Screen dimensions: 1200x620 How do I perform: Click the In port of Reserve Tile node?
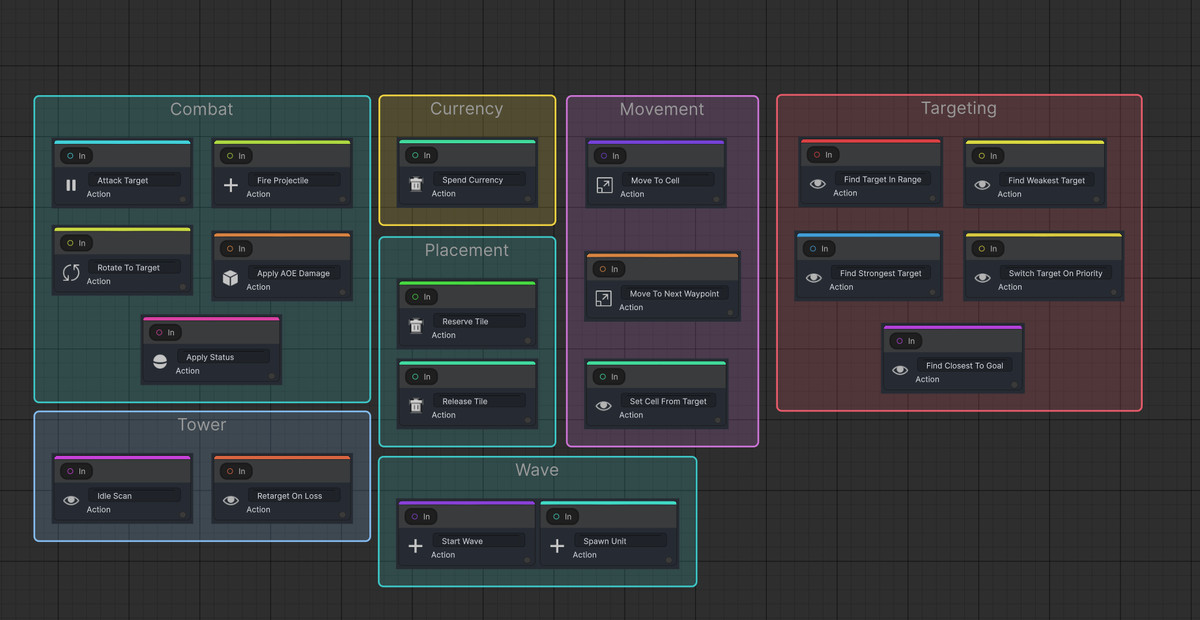click(x=420, y=297)
